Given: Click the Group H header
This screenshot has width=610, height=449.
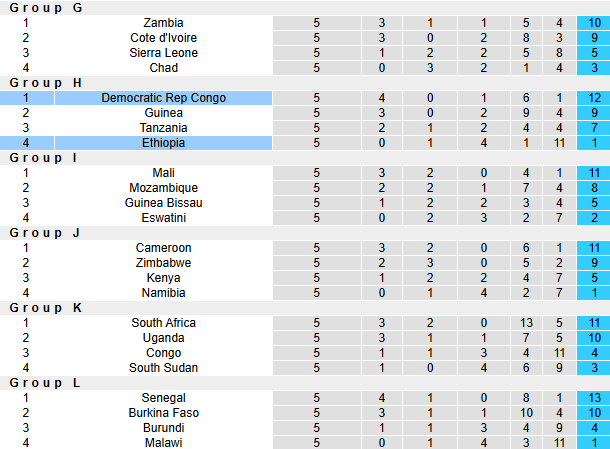Looking at the screenshot, I should click(46, 83).
